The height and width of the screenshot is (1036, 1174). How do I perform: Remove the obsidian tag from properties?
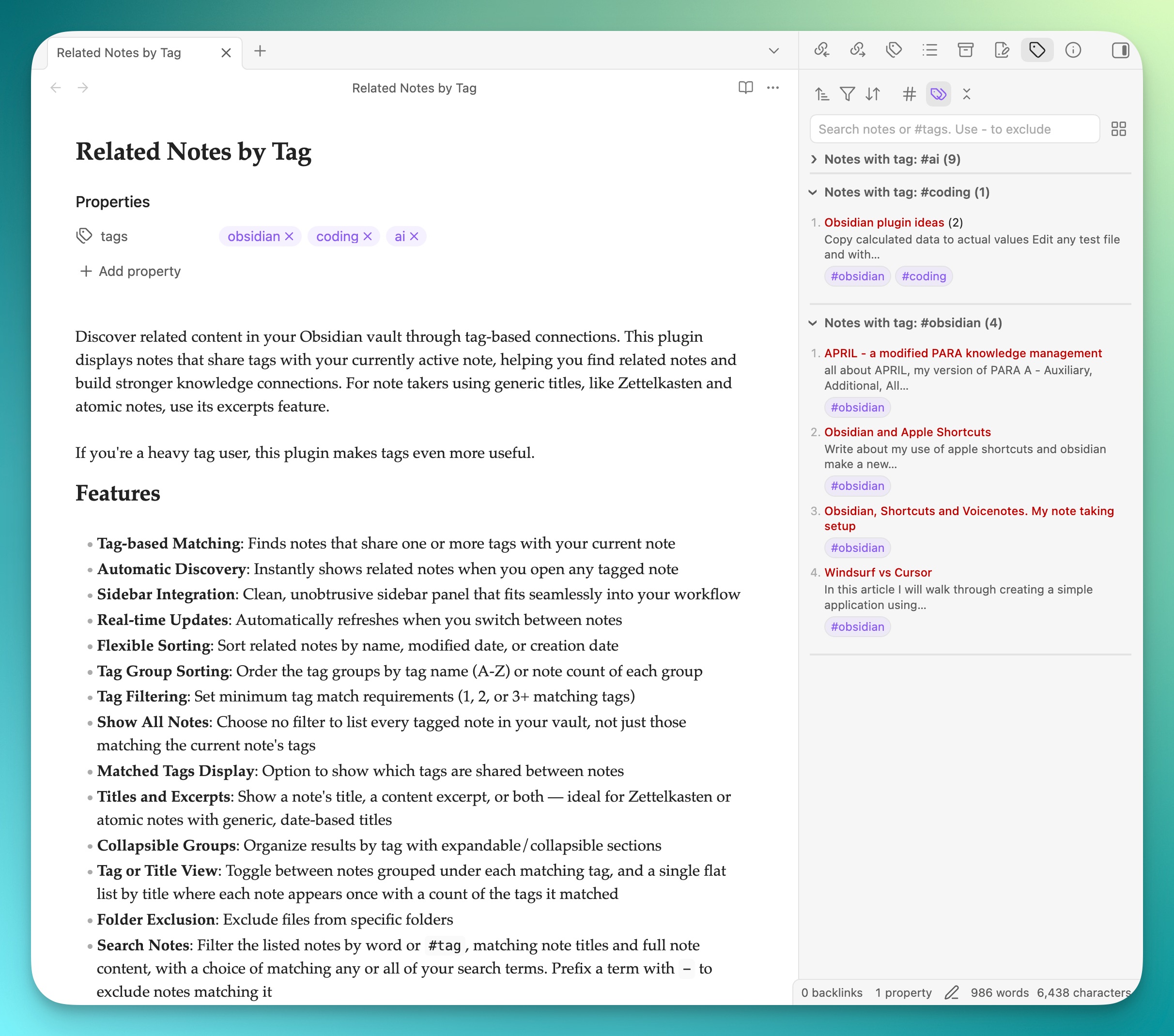click(x=289, y=236)
